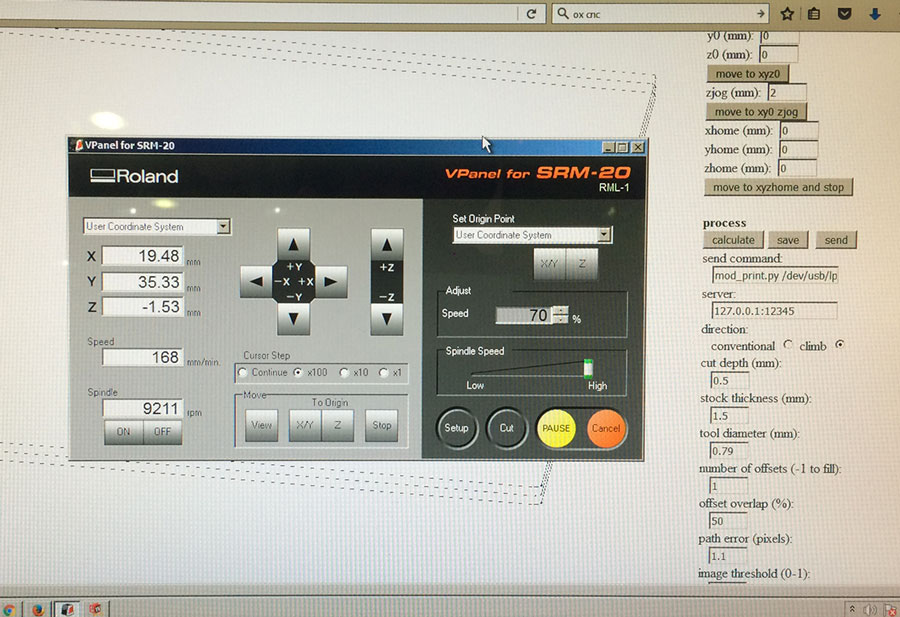Submit the search with the arrow button
Viewport: 900px width, 617px height.
point(761,14)
